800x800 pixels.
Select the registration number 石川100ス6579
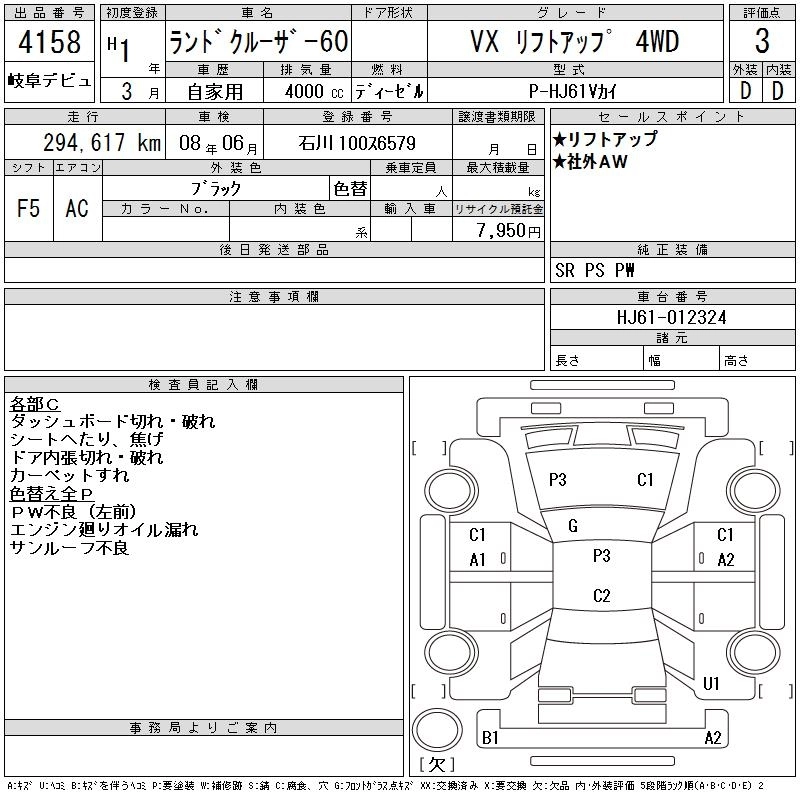[357, 143]
